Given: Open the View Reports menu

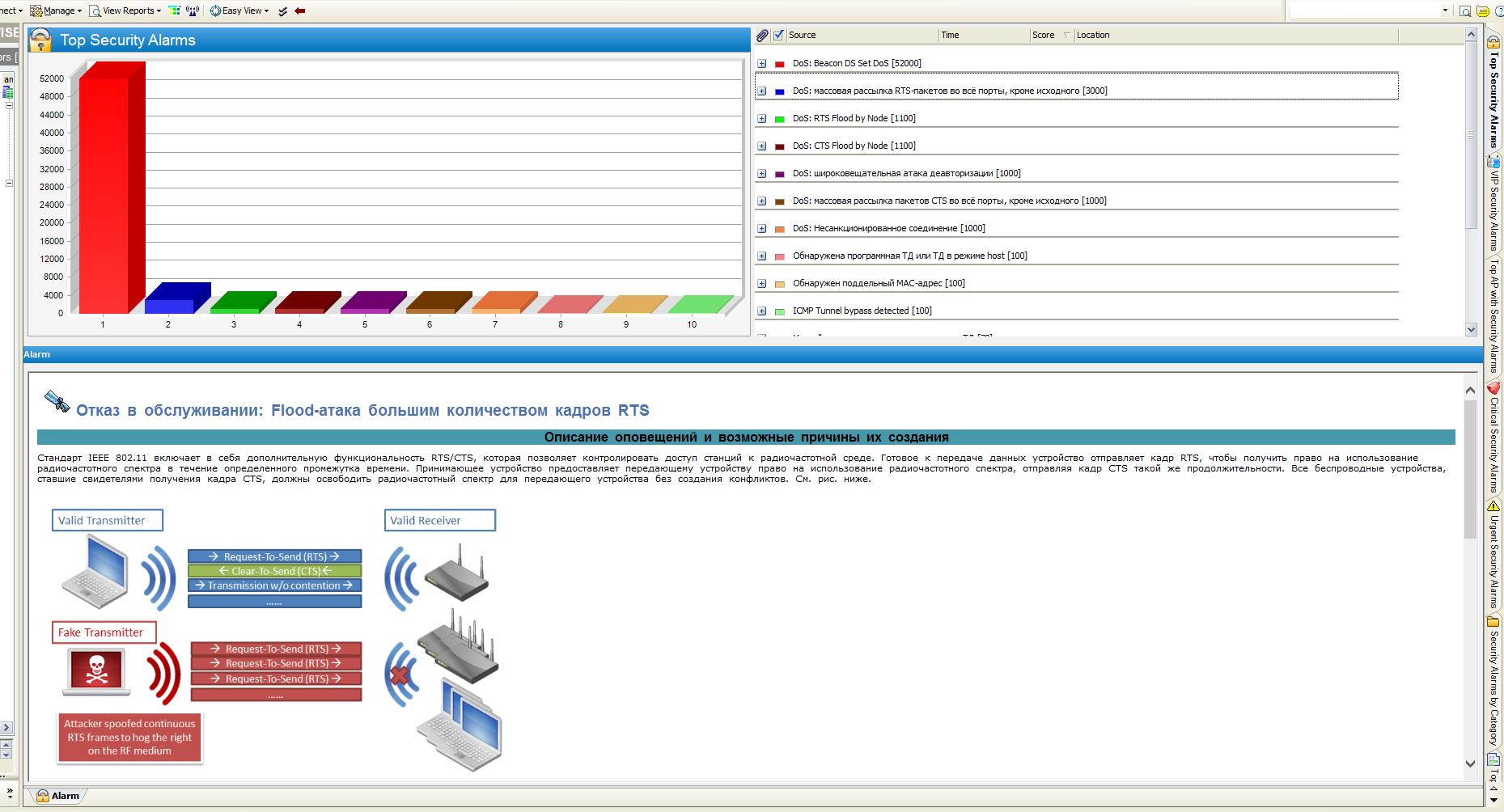Looking at the screenshot, I should tap(125, 11).
